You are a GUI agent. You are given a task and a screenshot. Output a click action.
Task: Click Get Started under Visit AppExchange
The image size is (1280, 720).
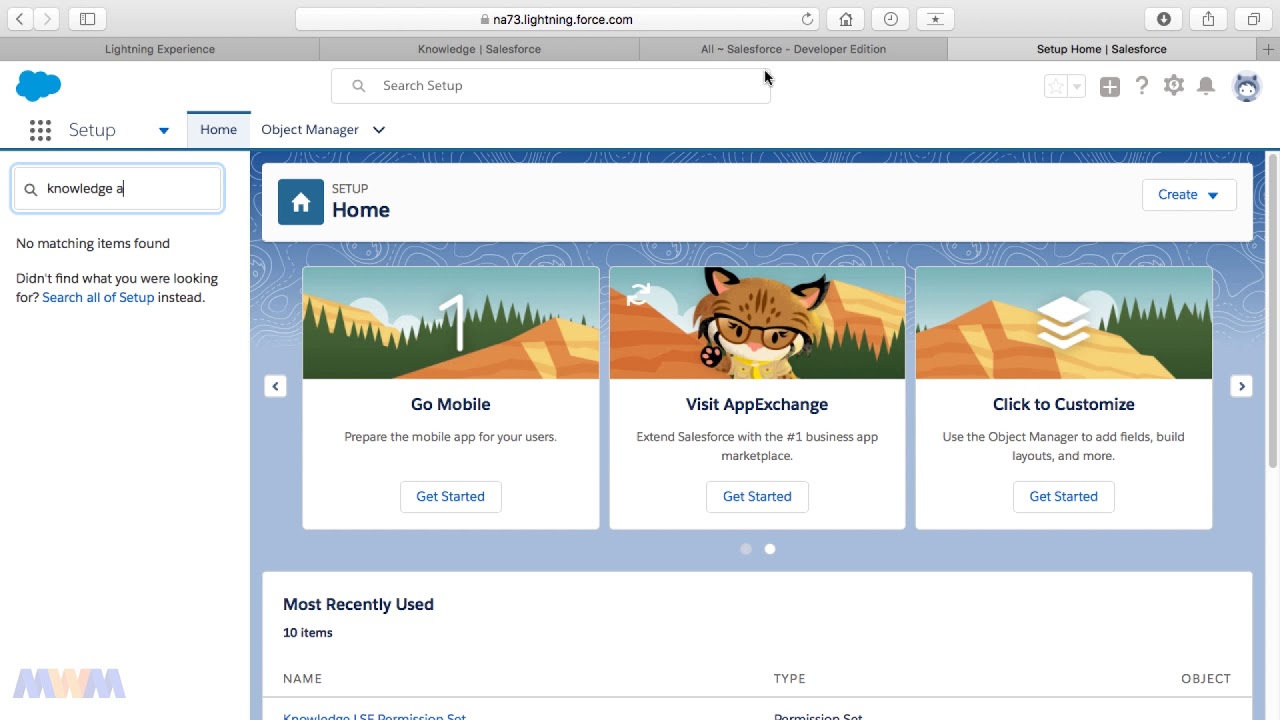[x=757, y=496]
